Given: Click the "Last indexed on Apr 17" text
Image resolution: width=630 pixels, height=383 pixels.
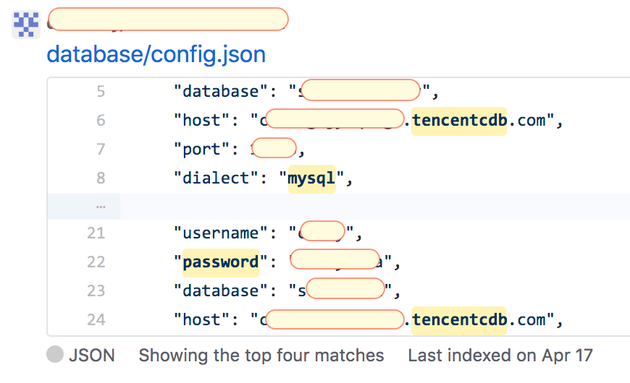Looking at the screenshot, I should point(500,355).
